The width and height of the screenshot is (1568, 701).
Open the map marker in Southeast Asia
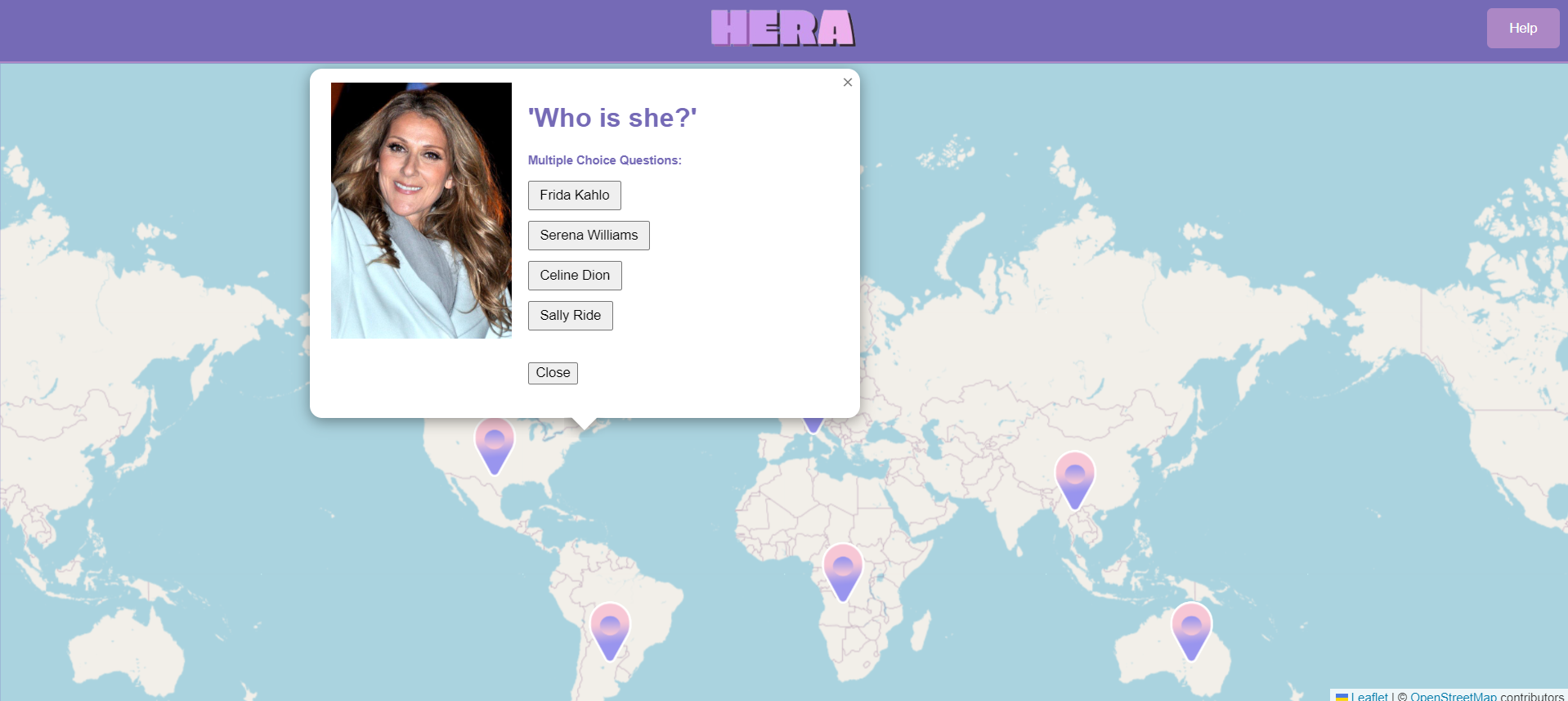[x=1075, y=481]
